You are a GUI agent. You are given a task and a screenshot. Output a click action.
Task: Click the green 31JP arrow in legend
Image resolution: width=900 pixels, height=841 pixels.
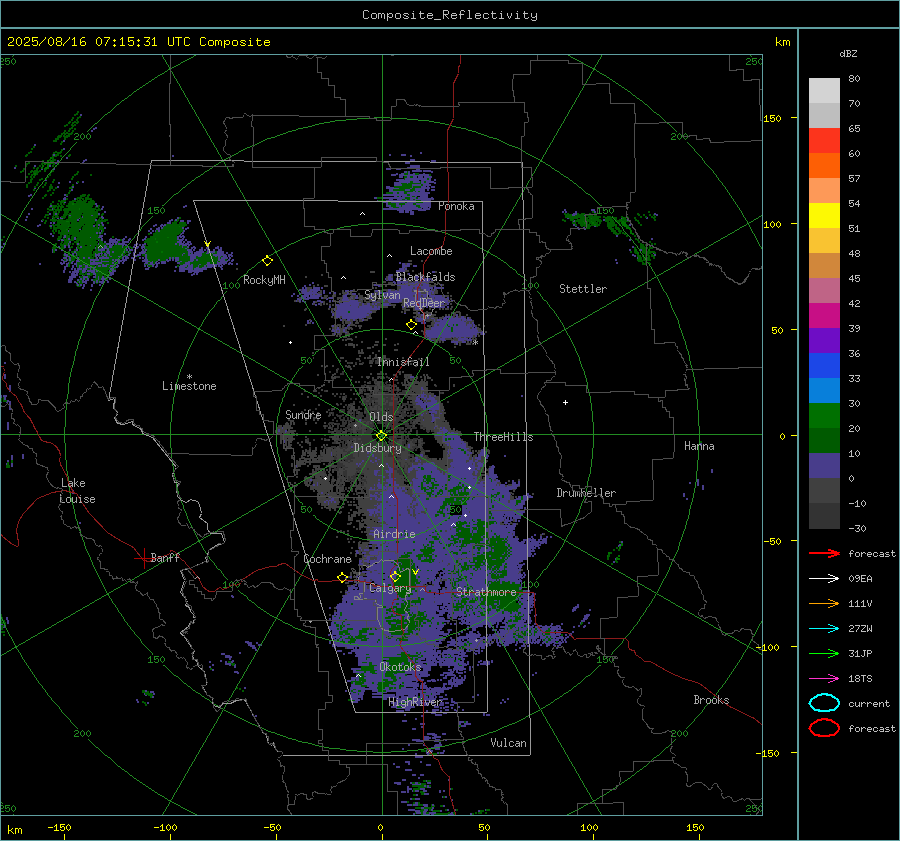824,653
